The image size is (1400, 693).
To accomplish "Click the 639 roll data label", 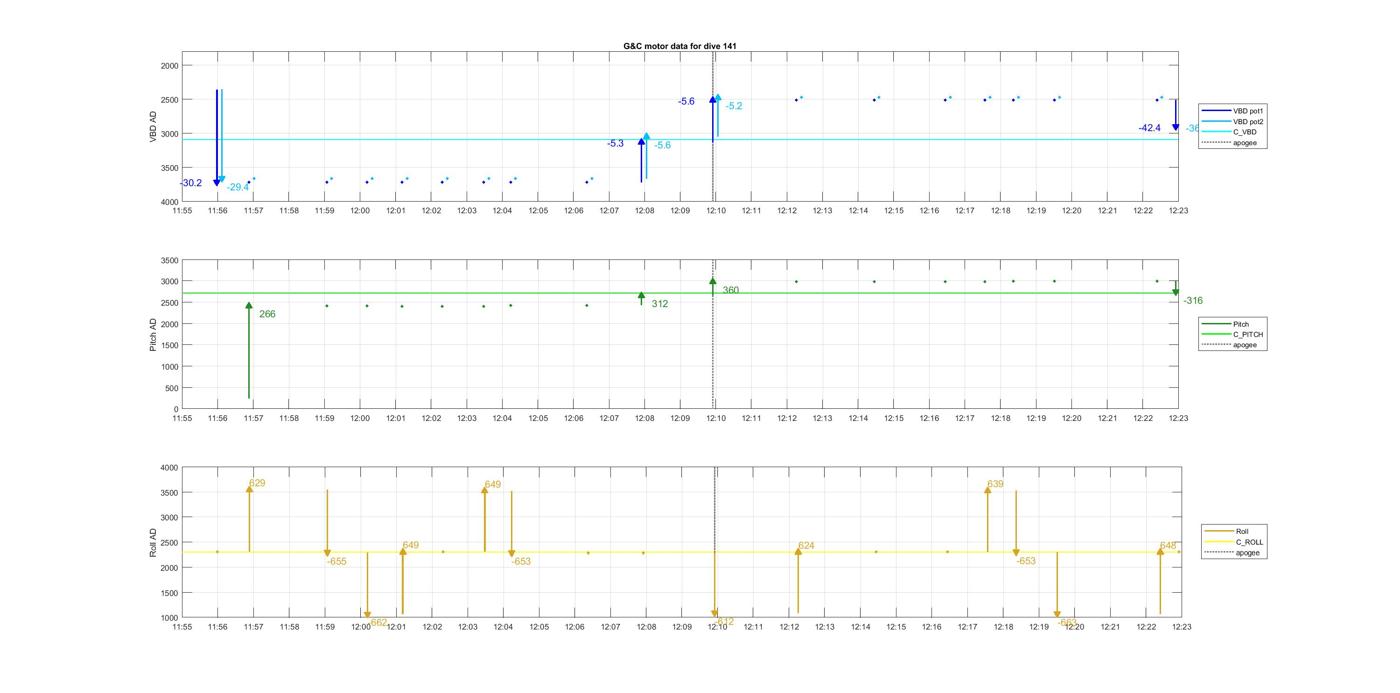I will [x=995, y=484].
